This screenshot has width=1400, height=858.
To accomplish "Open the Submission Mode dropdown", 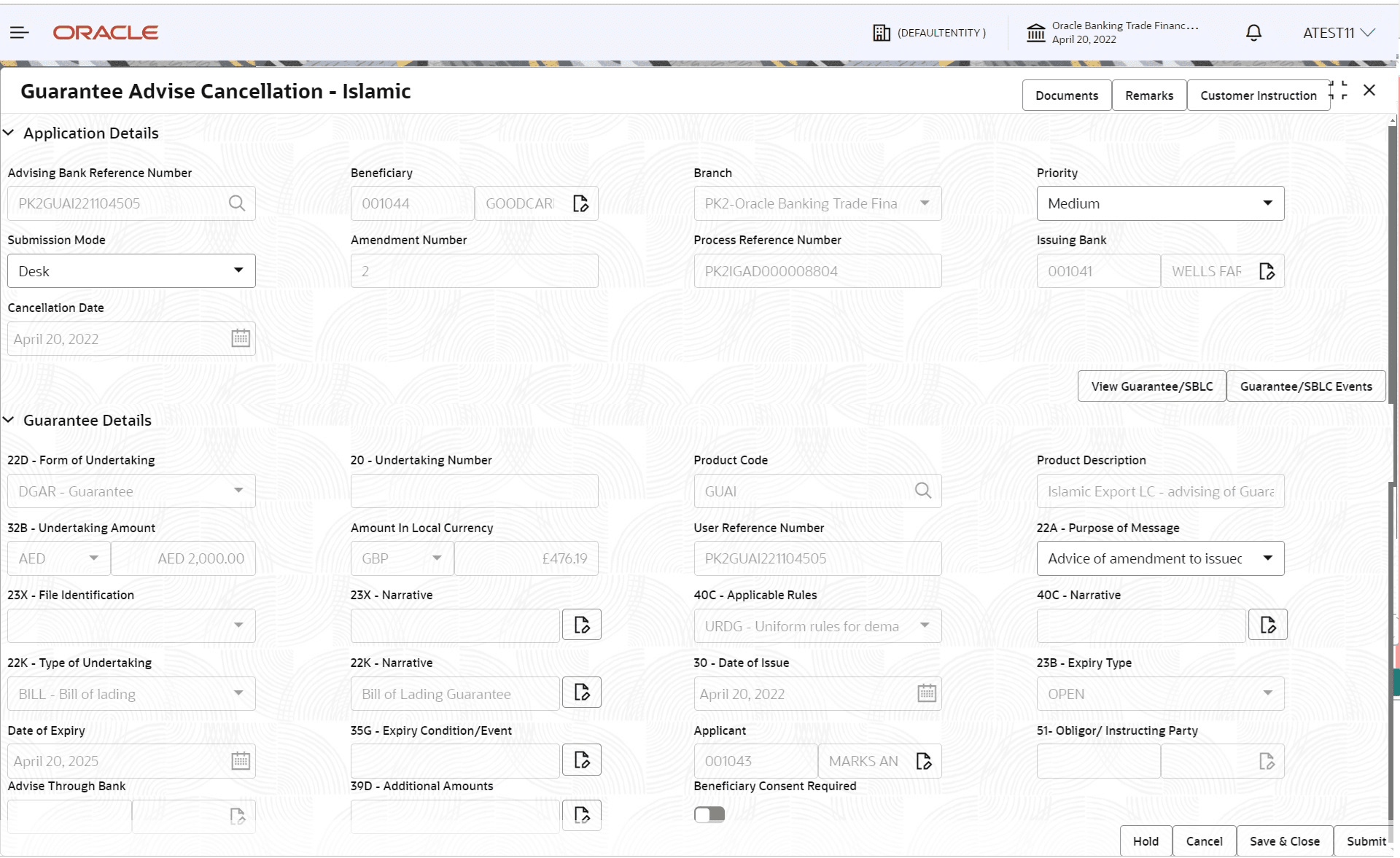I will (x=238, y=270).
